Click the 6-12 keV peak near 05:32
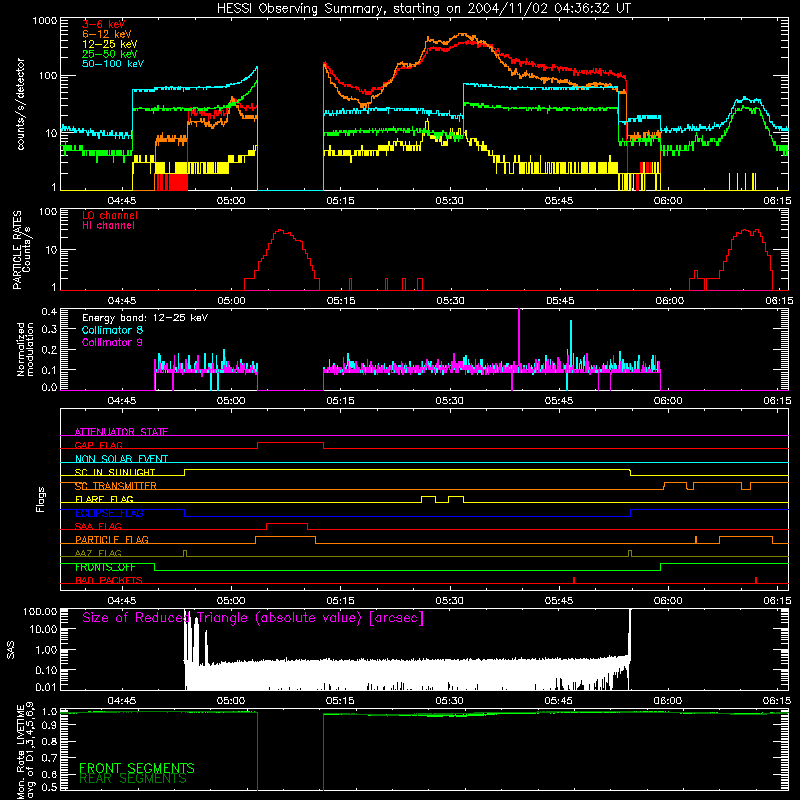This screenshot has height=800, width=800. [462, 35]
